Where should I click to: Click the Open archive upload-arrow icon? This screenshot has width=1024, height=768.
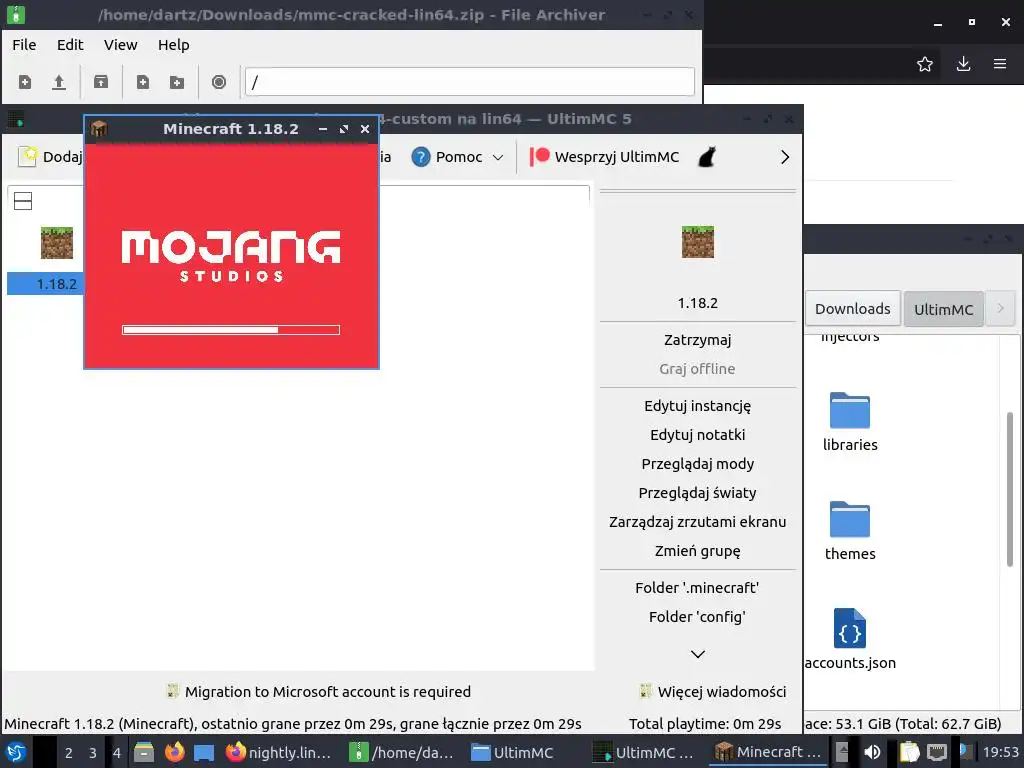click(59, 82)
